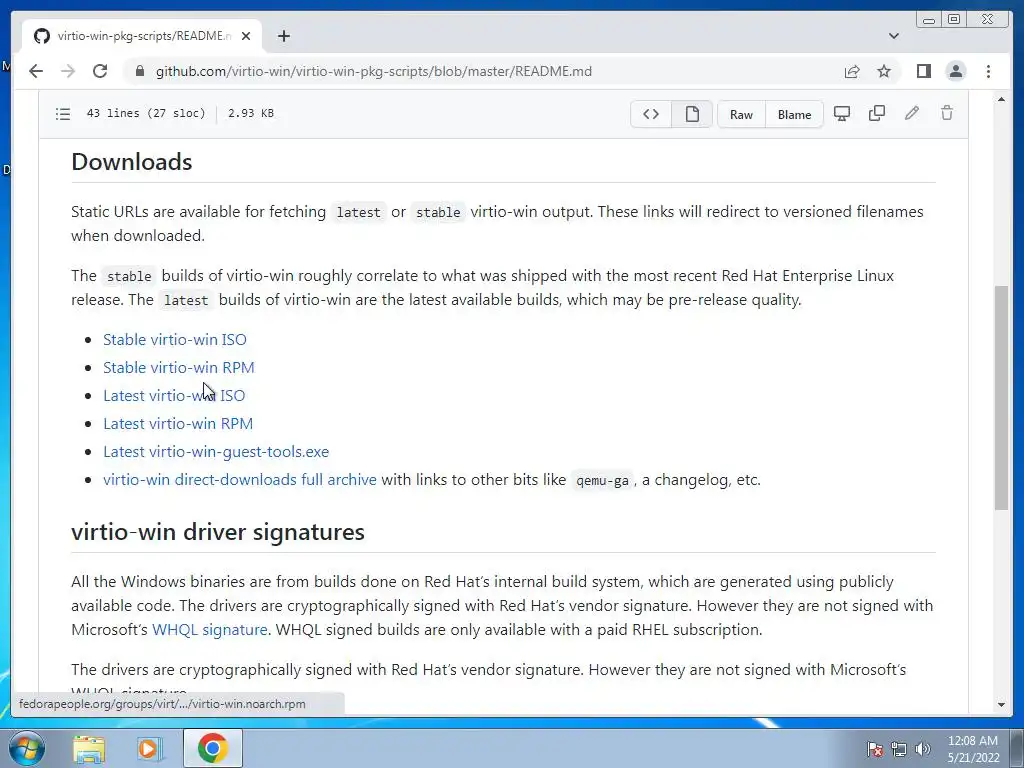Open the network status tray icon
Viewport: 1024px width, 768px height.
click(899, 749)
